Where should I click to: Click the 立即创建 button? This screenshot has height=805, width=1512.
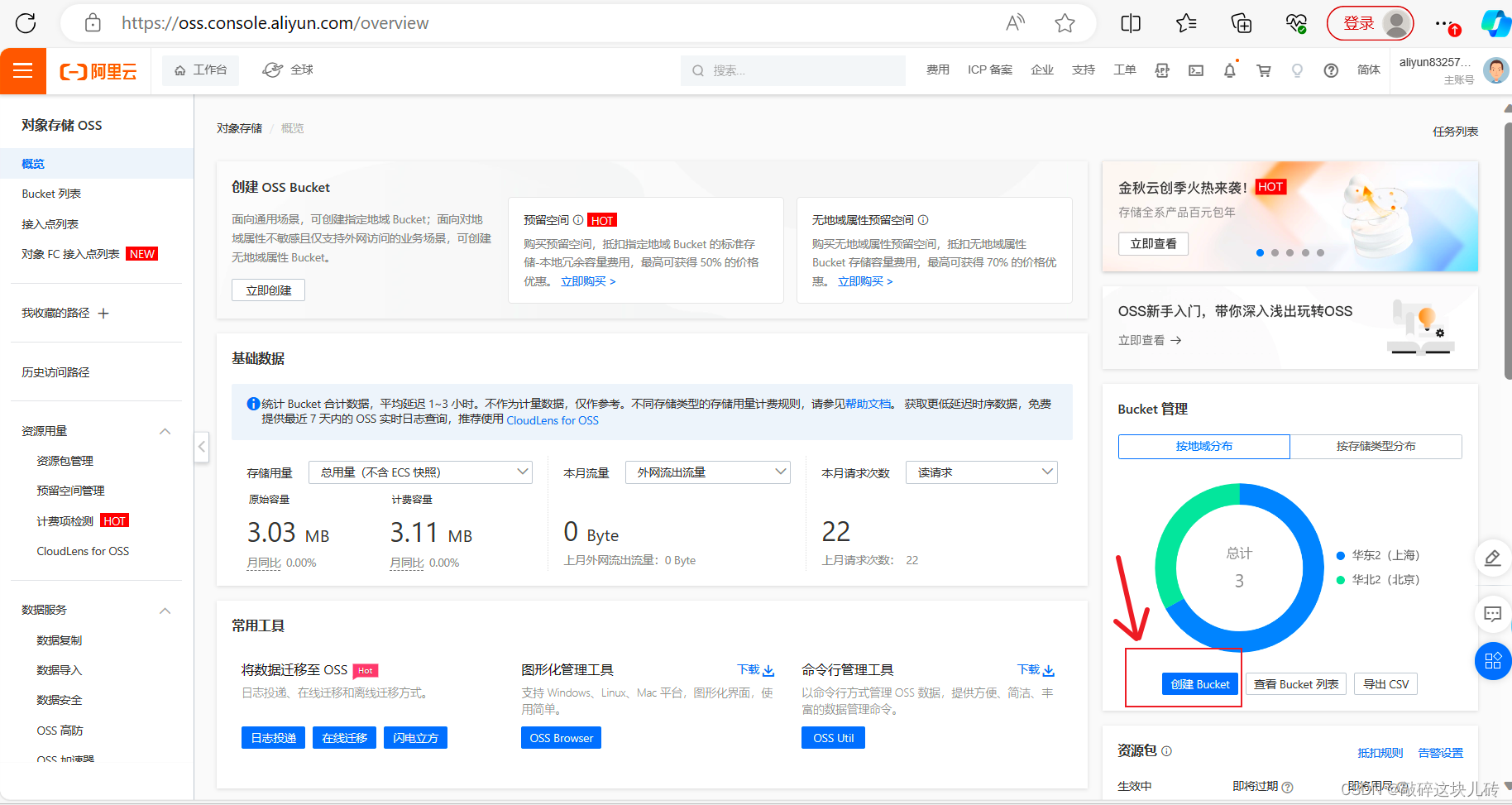(x=269, y=290)
